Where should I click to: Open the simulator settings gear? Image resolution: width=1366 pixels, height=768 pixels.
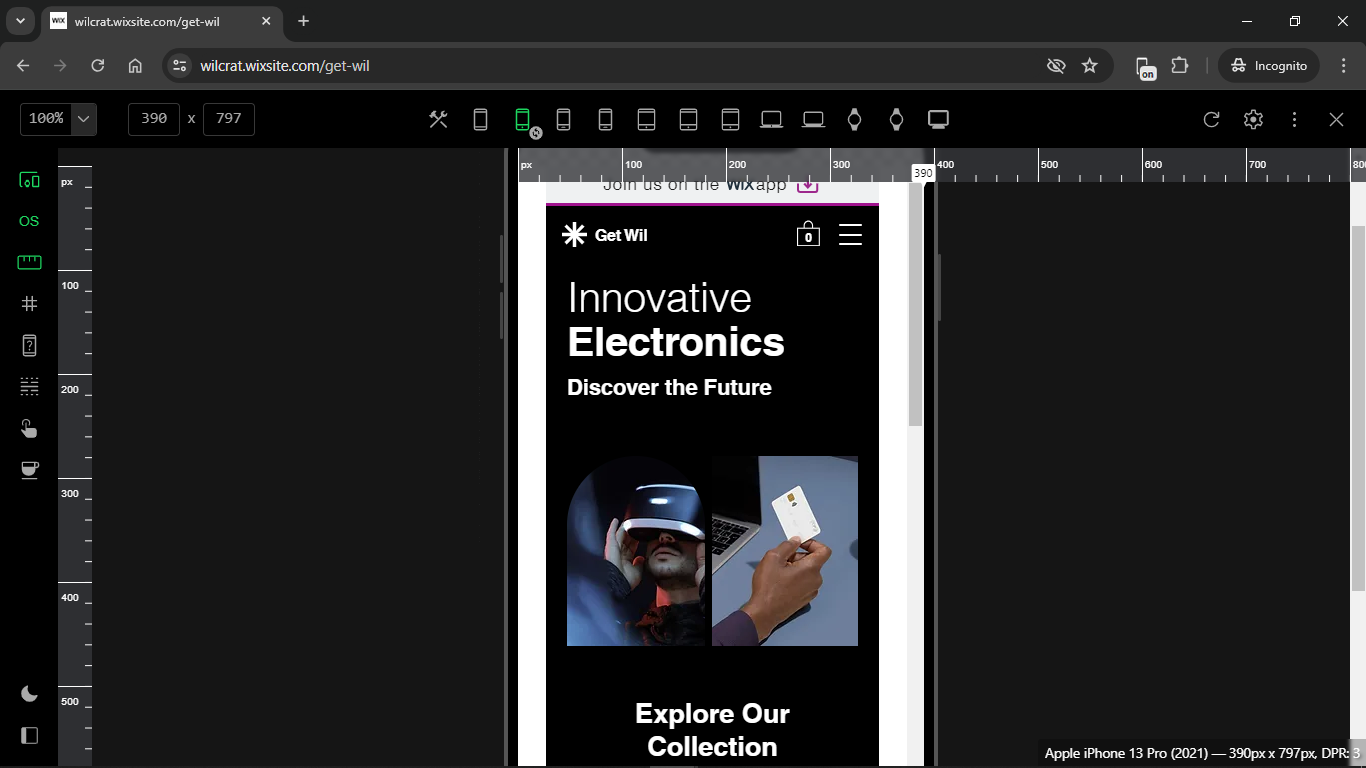(1253, 120)
